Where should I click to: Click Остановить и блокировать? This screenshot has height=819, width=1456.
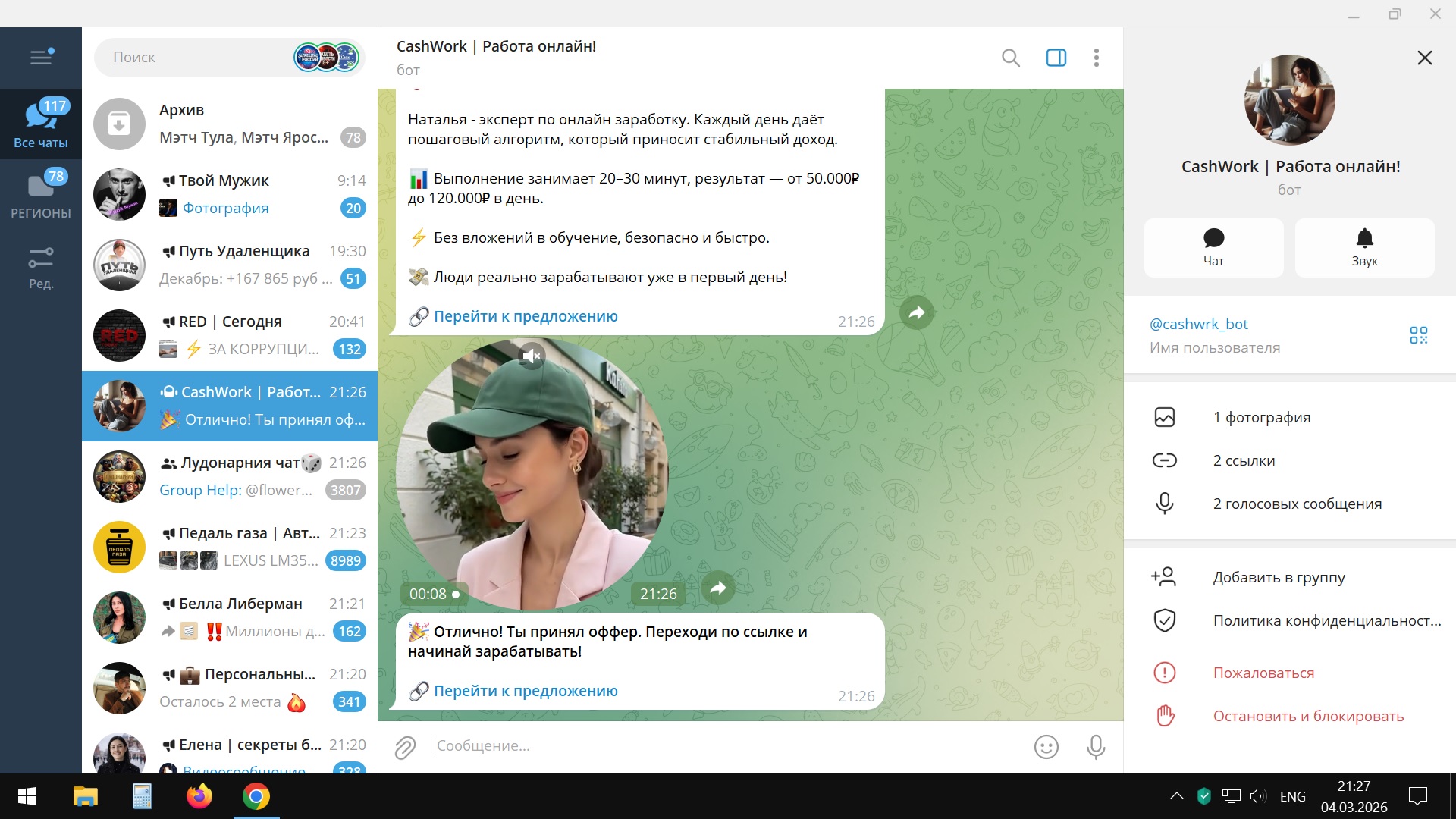[1308, 716]
